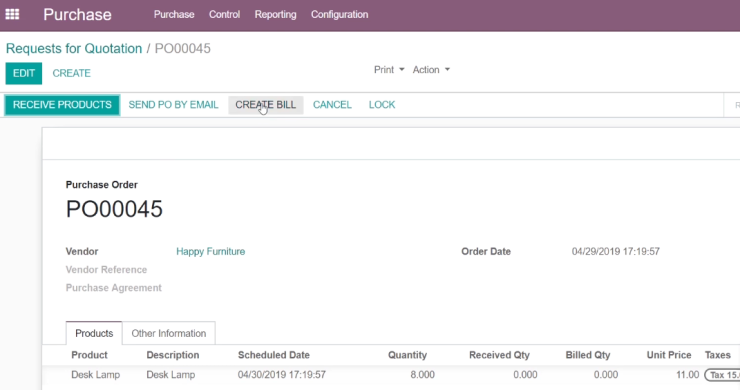Screen dimensions: 740x390
Task: Open the Happy Furniture vendor link
Action: [x=210, y=252]
